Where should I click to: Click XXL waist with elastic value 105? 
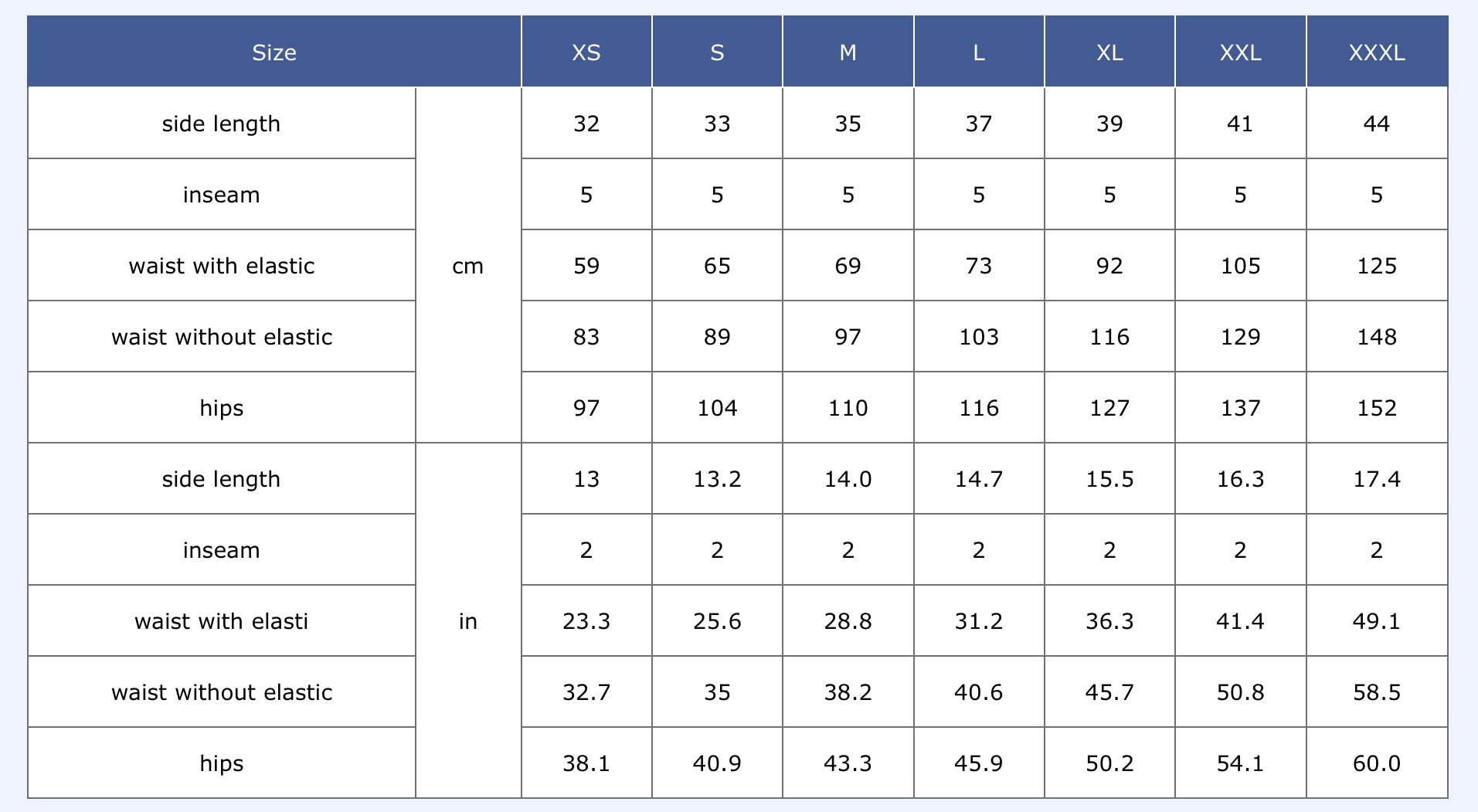(1240, 266)
